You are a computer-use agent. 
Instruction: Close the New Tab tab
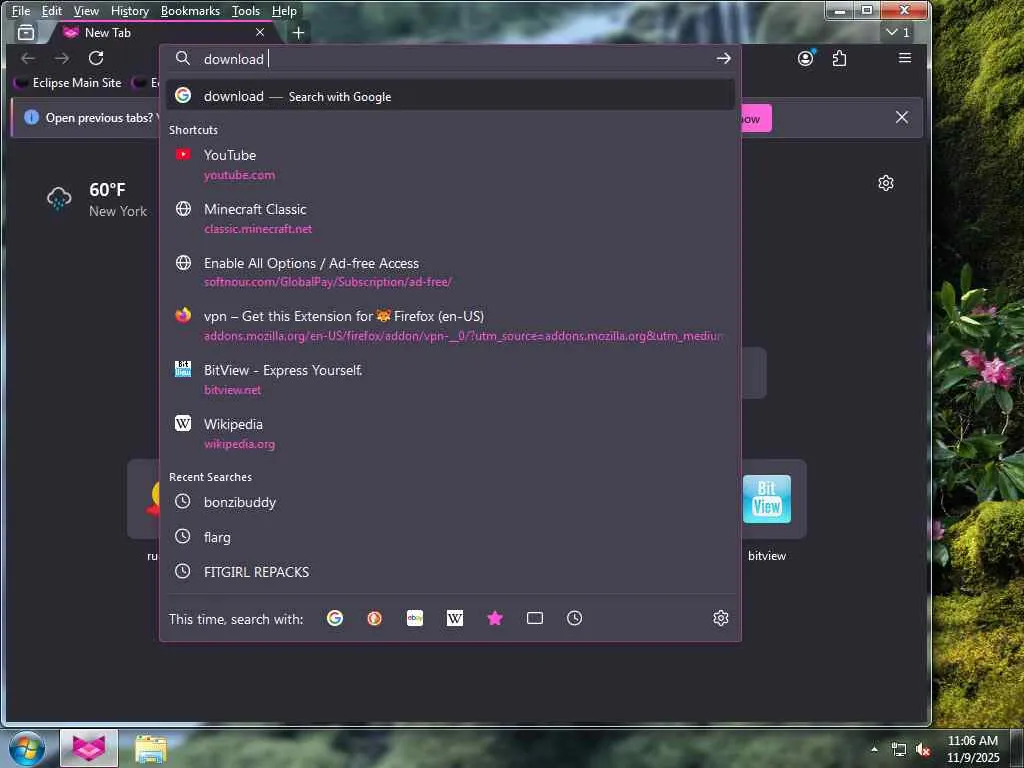coord(260,32)
